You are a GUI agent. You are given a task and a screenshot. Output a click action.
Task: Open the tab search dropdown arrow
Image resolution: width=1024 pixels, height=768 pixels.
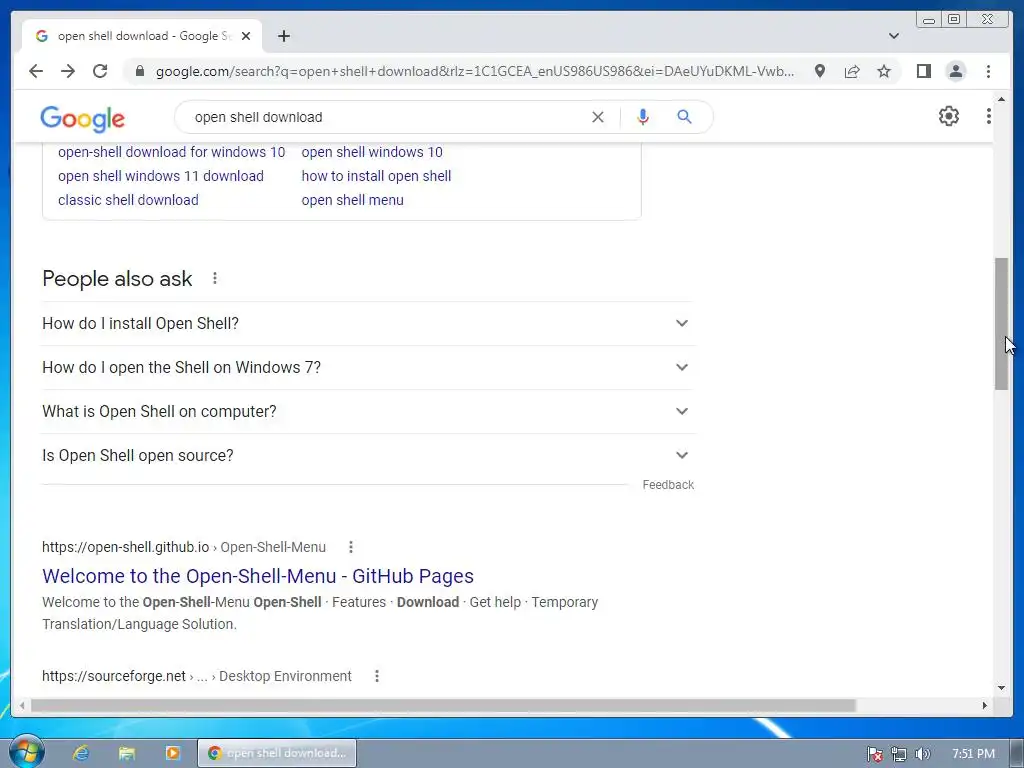point(893,36)
